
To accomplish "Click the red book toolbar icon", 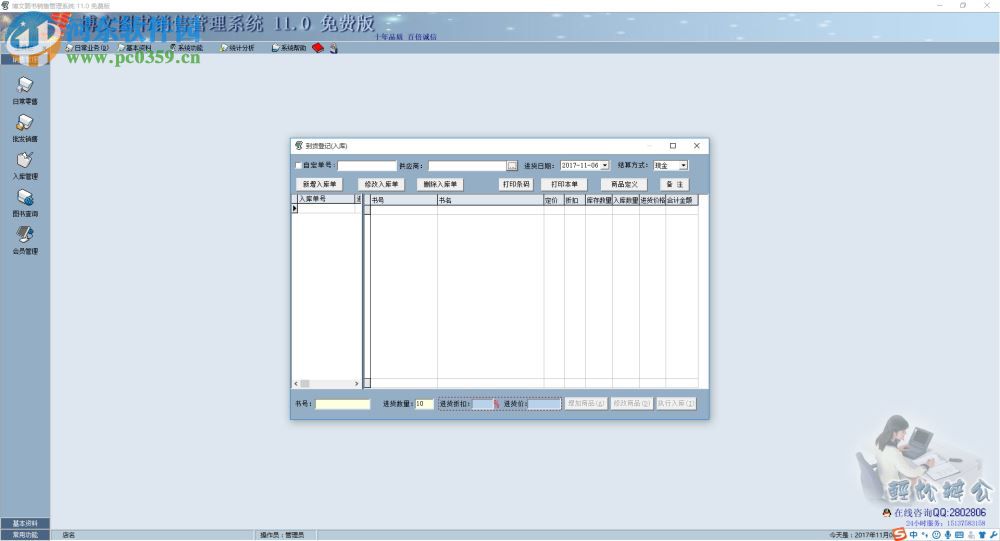I will pyautogui.click(x=318, y=48).
